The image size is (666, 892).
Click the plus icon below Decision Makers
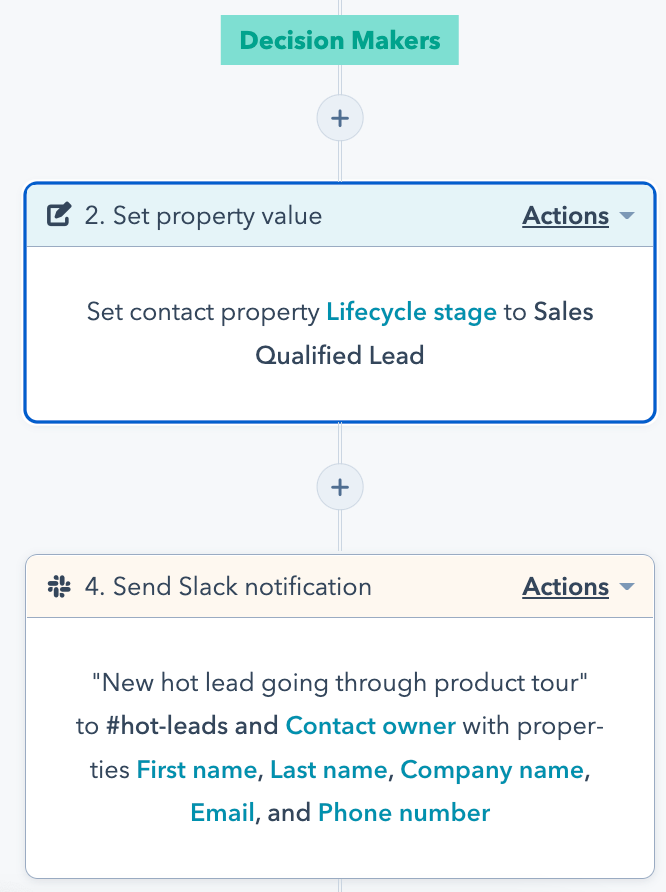click(x=340, y=119)
